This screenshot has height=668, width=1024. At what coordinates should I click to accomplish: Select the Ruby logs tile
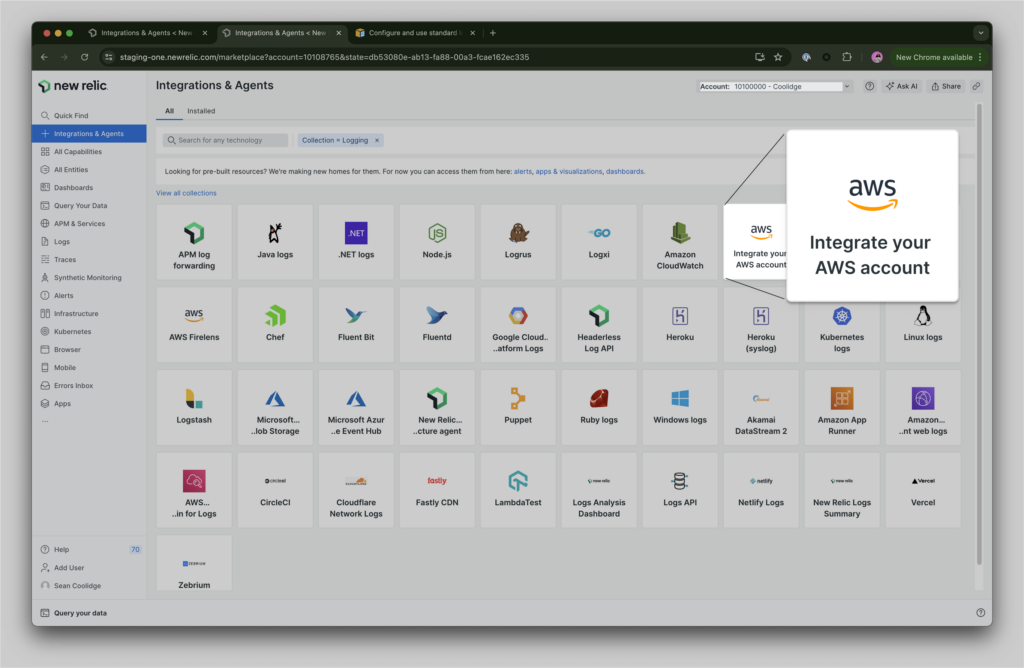click(599, 407)
